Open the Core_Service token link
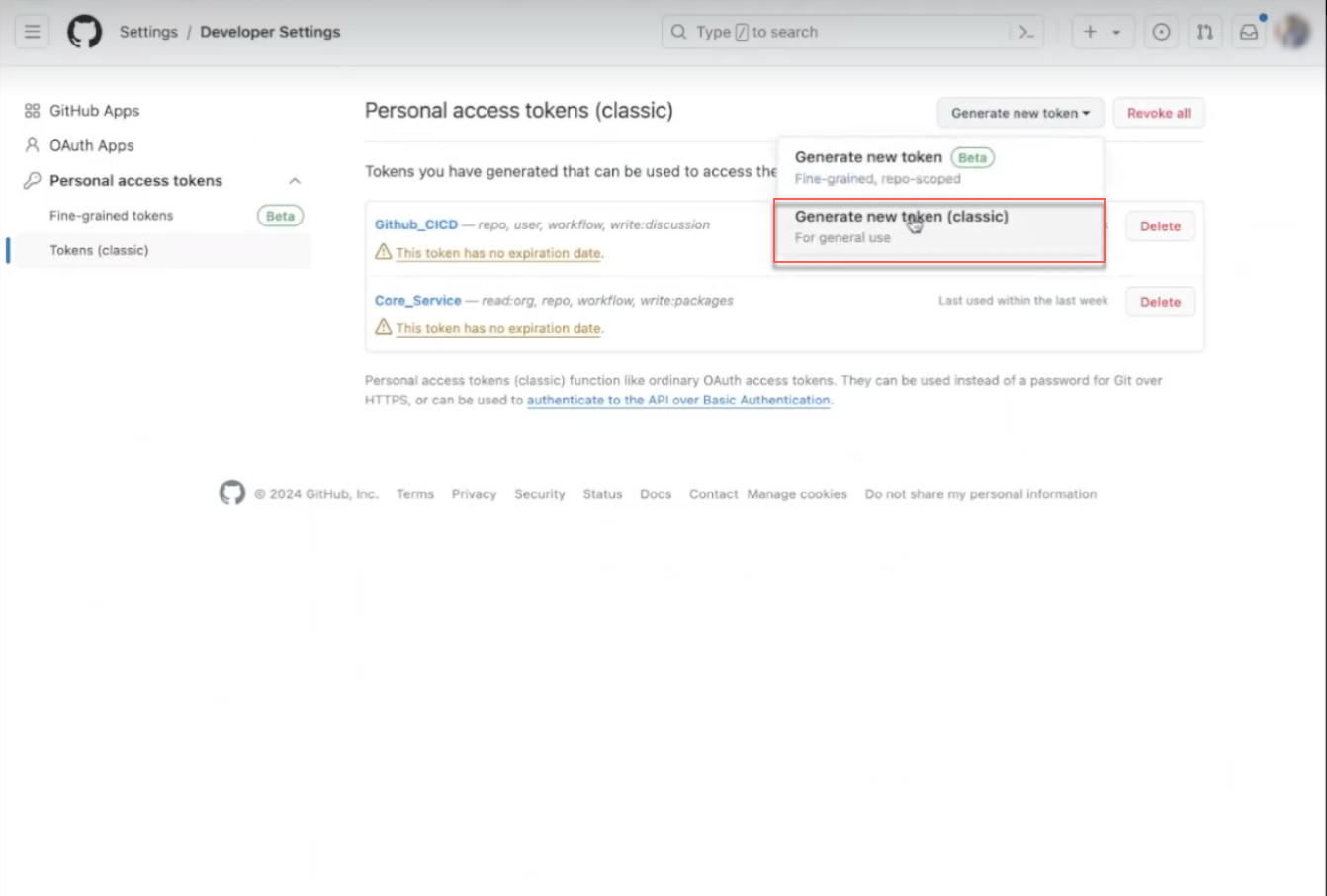Image resolution: width=1327 pixels, height=896 pixels. coord(417,301)
